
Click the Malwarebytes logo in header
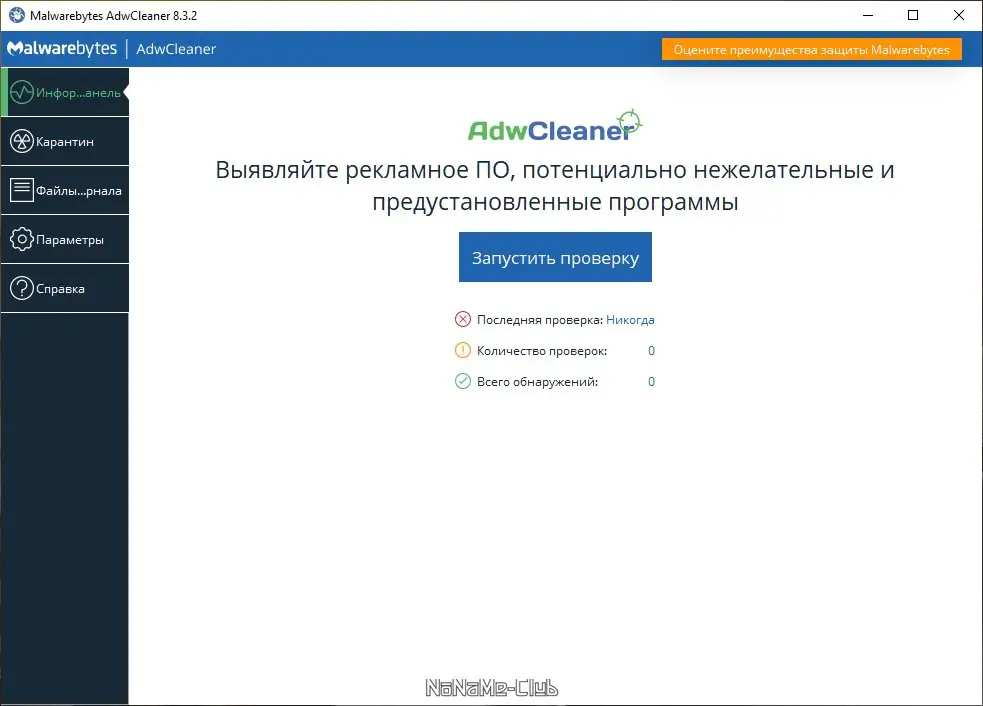pos(62,48)
